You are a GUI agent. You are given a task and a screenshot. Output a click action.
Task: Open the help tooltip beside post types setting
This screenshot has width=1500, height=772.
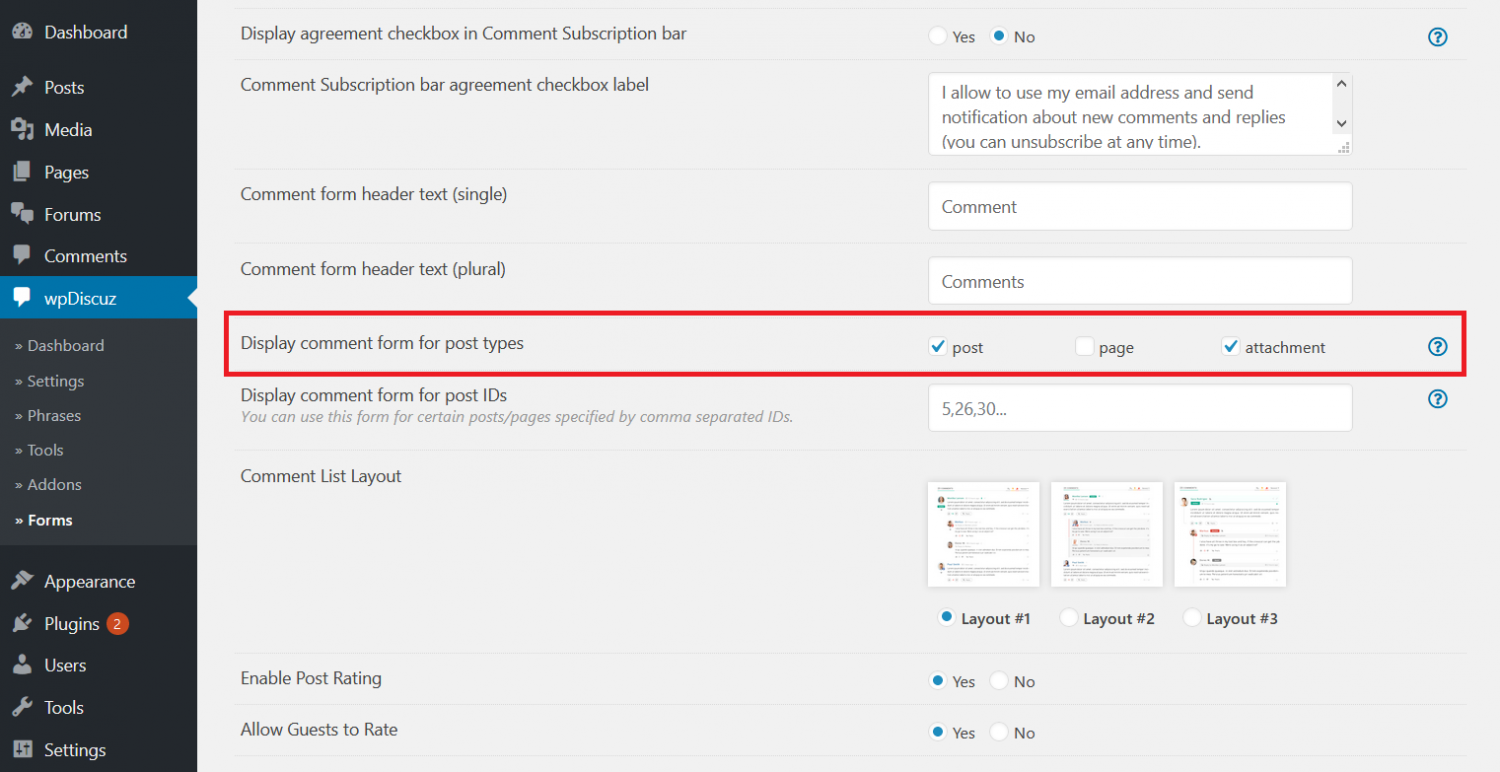(1437, 346)
